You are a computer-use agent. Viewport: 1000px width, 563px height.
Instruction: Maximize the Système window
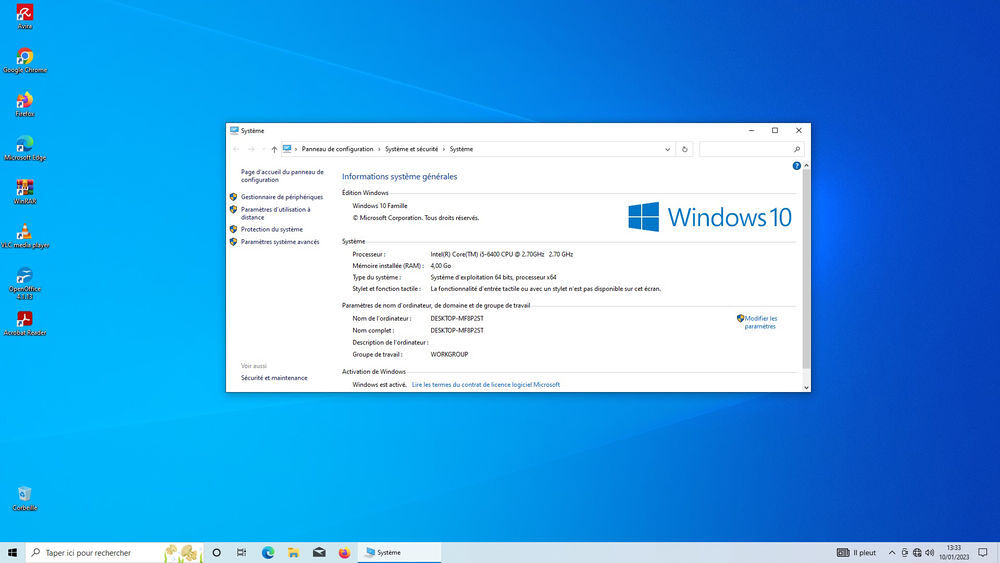pos(775,131)
